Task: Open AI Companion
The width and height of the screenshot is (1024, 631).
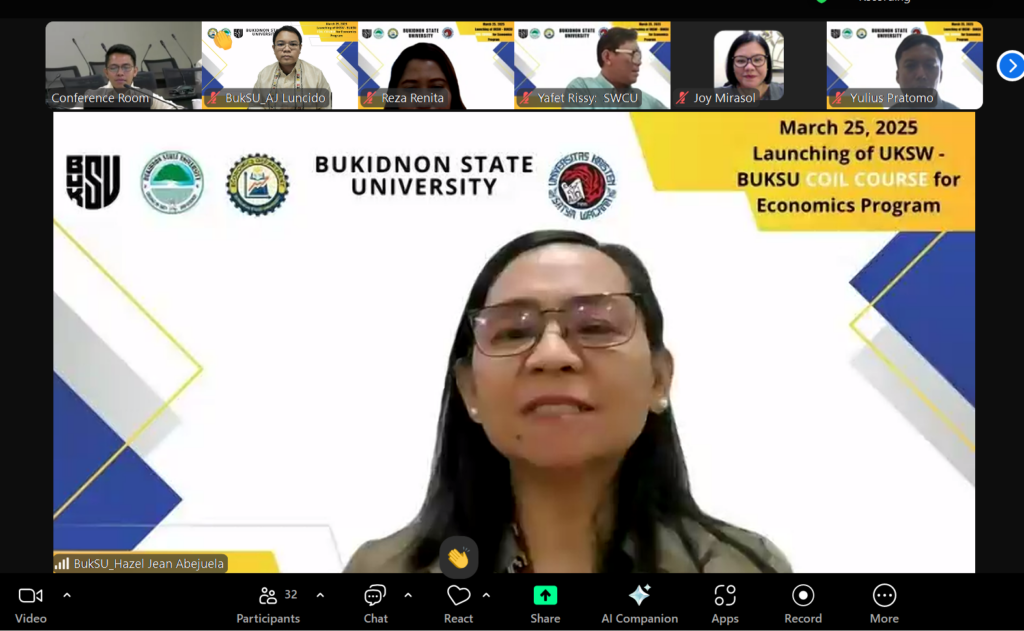Action: 639,604
